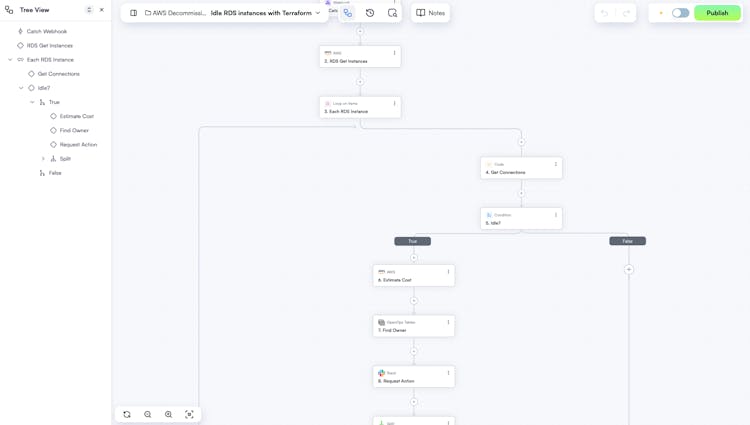Zoom out the canvas

pos(148,414)
